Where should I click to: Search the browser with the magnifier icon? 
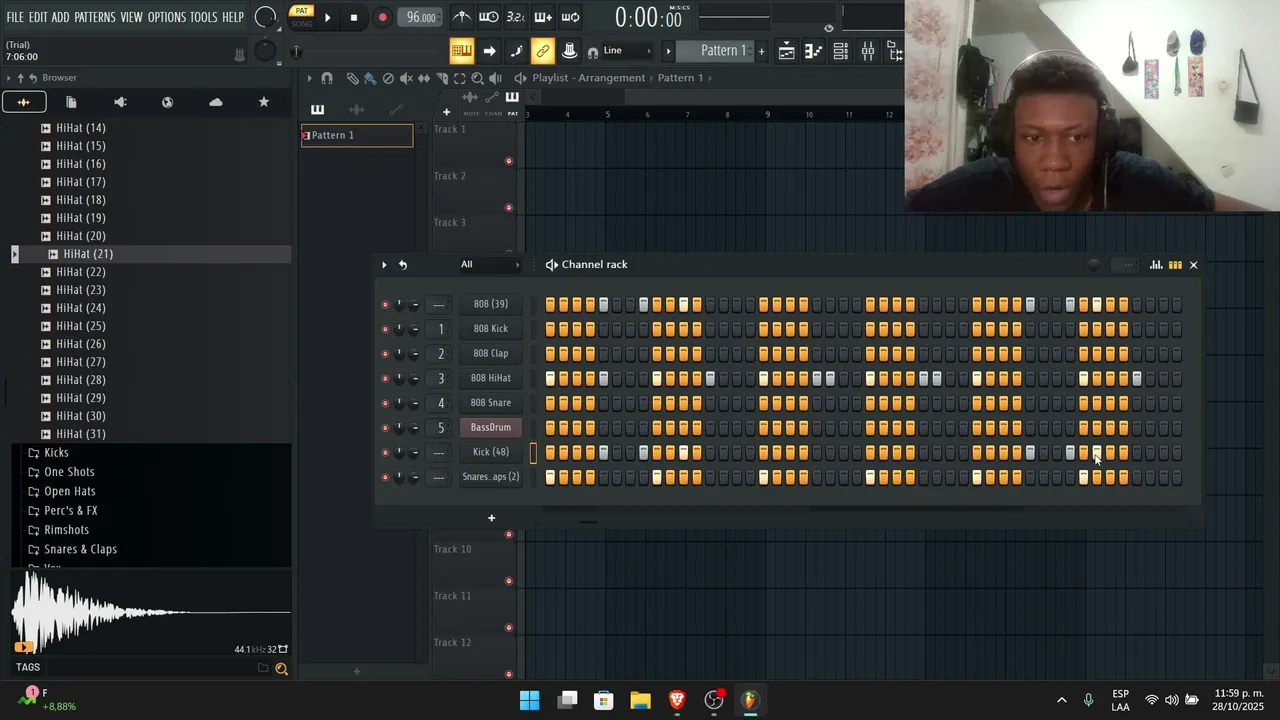pyautogui.click(x=281, y=668)
